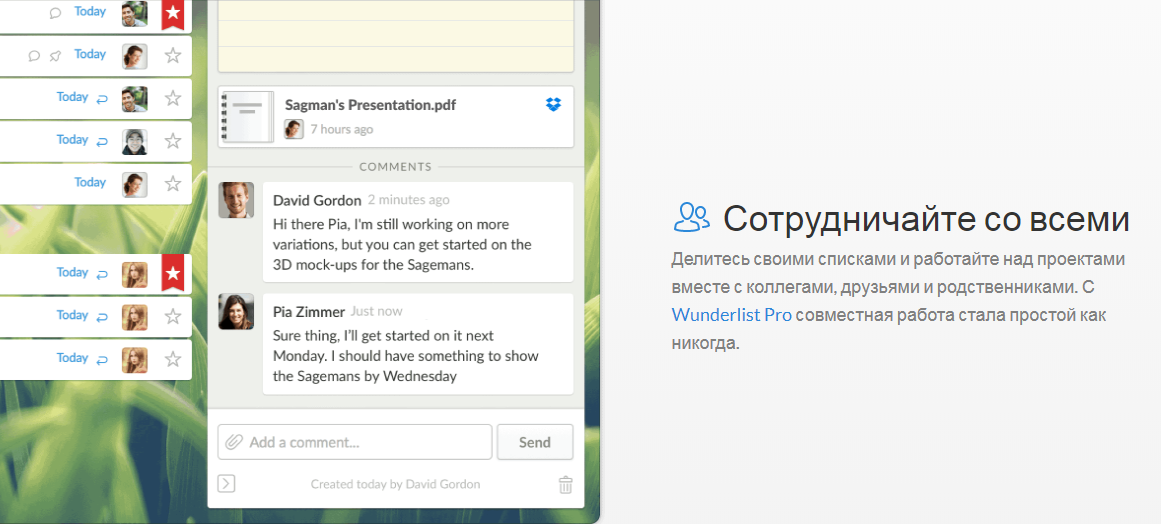Click the '2 minutes ago' timestamp
Image resolution: width=1161 pixels, height=524 pixels.
(409, 200)
